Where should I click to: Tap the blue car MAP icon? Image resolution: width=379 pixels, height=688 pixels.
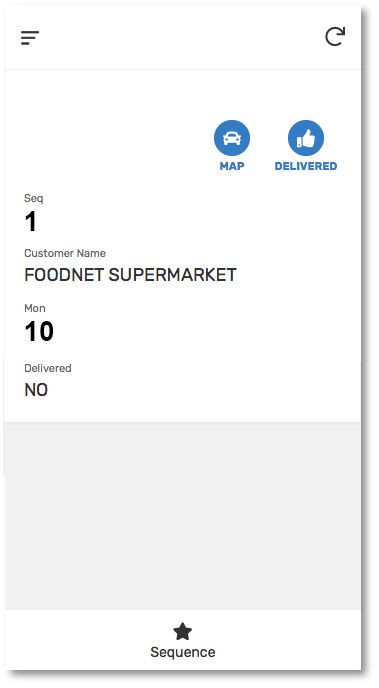[232, 138]
